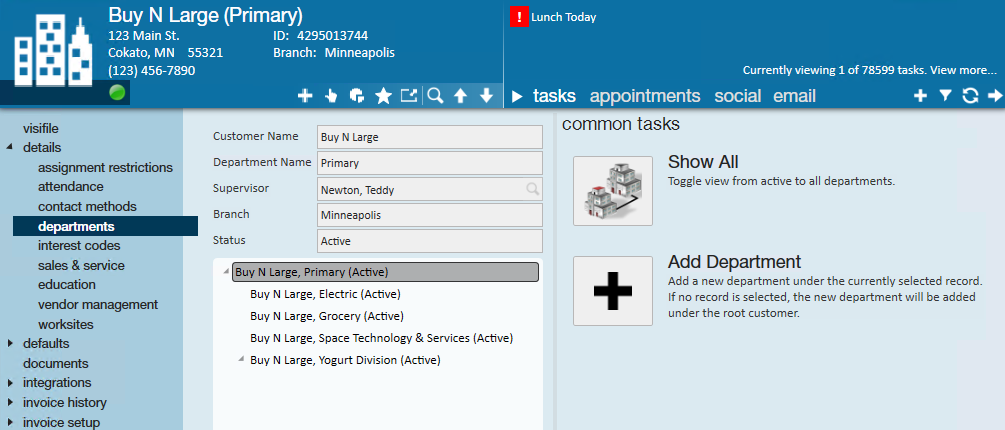This screenshot has width=1005, height=430.
Task: Switch to the email tab
Action: click(x=794, y=96)
